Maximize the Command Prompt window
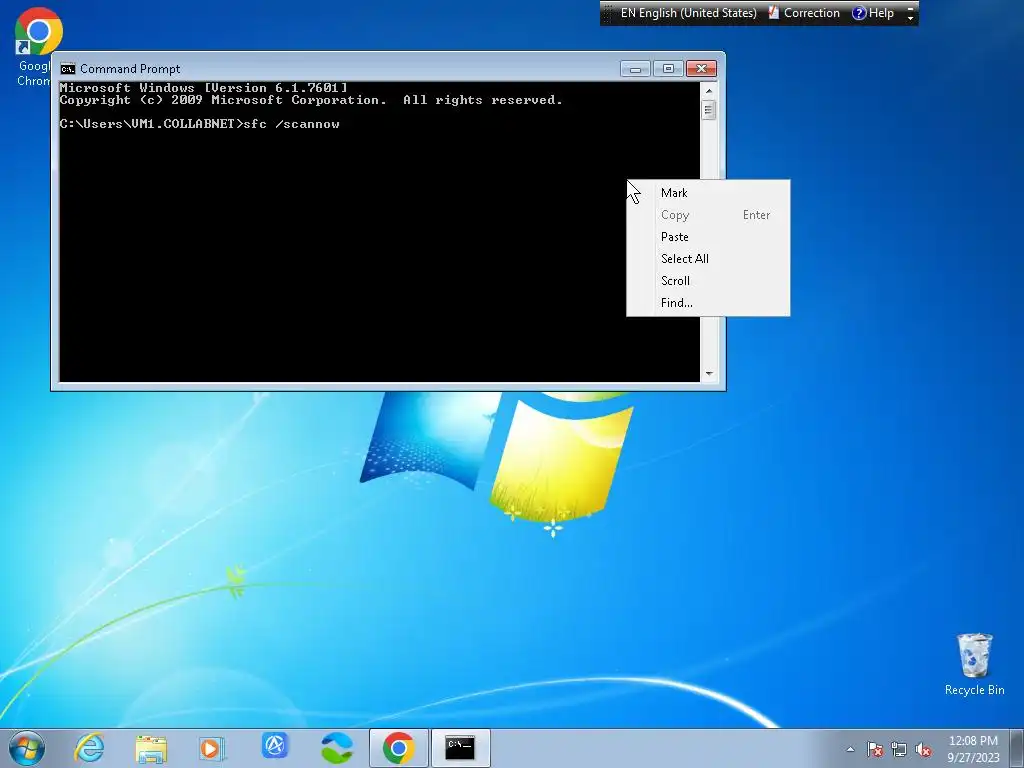 (x=667, y=69)
